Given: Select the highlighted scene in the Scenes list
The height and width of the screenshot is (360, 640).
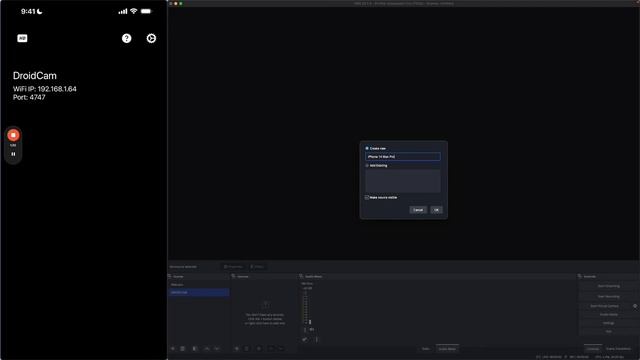Looking at the screenshot, I should (199, 292).
